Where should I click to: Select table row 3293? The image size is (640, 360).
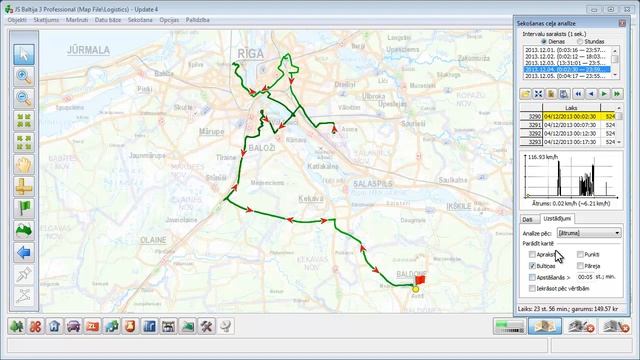click(567, 142)
